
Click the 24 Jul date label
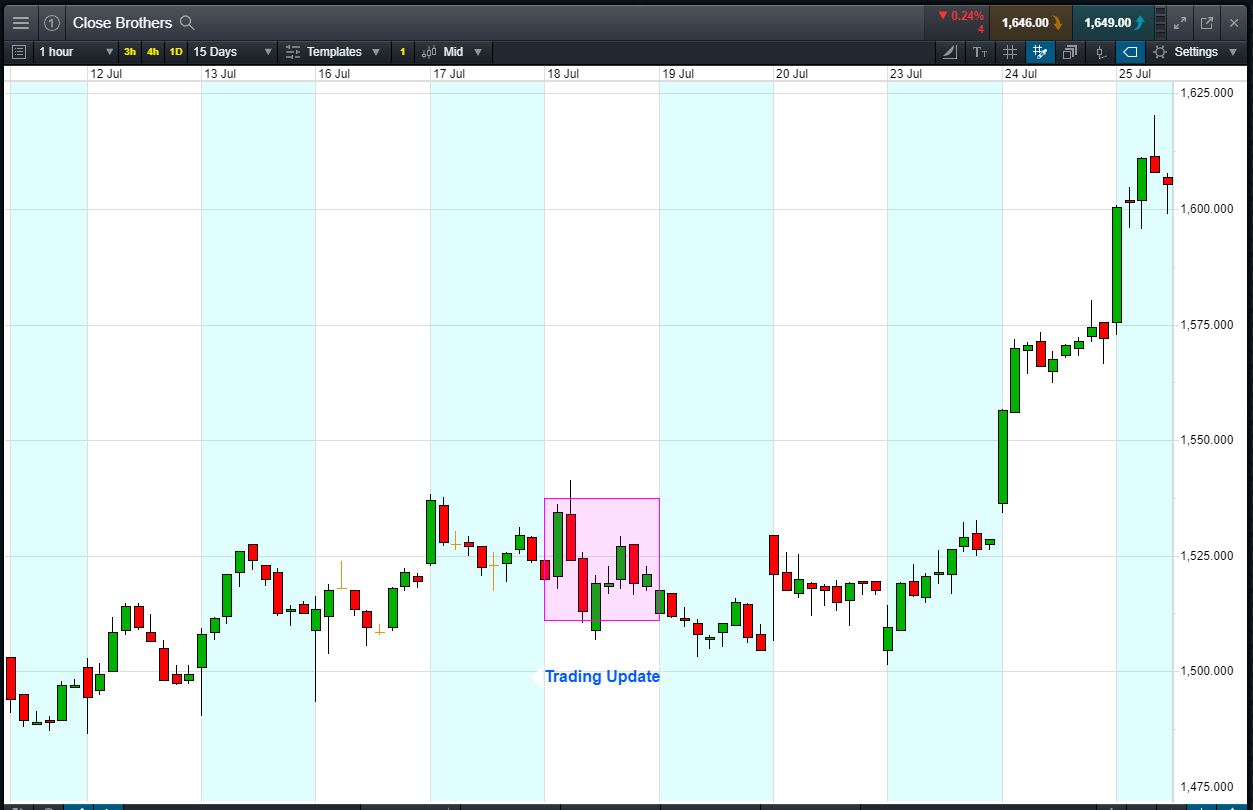click(1021, 74)
